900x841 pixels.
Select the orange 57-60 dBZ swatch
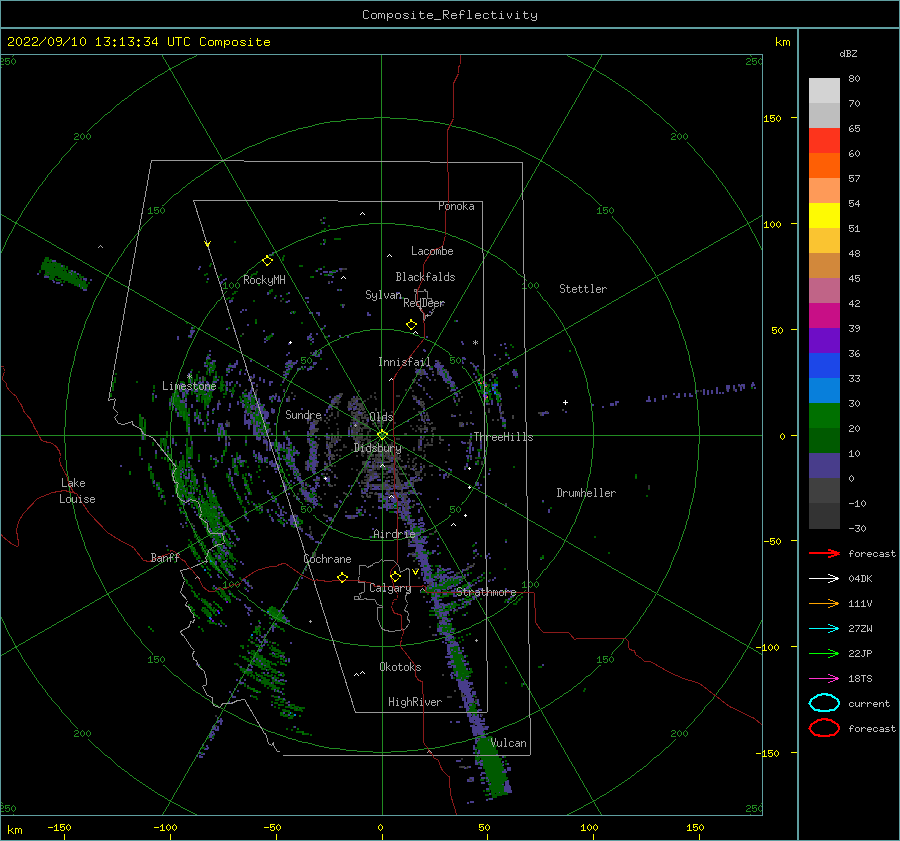(824, 166)
